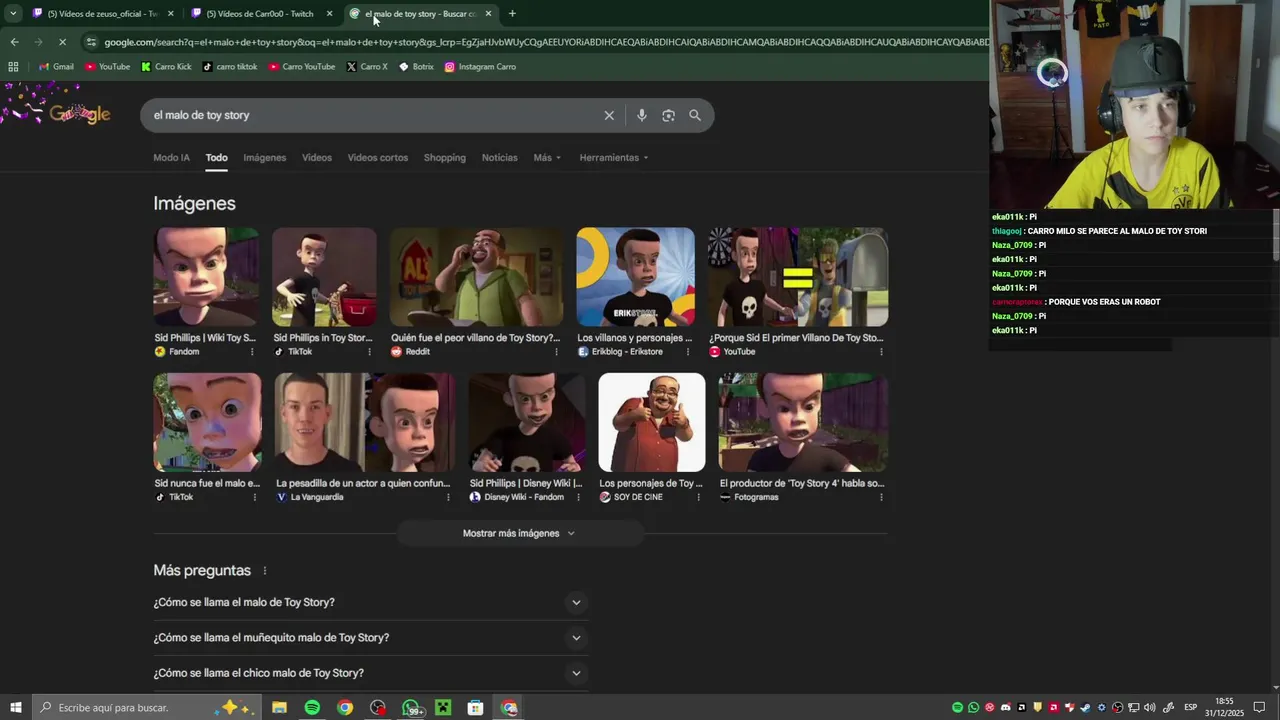Expand ¿Cómo se llama el chico malo question
Image resolution: width=1280 pixels, height=720 pixels.
[369, 673]
